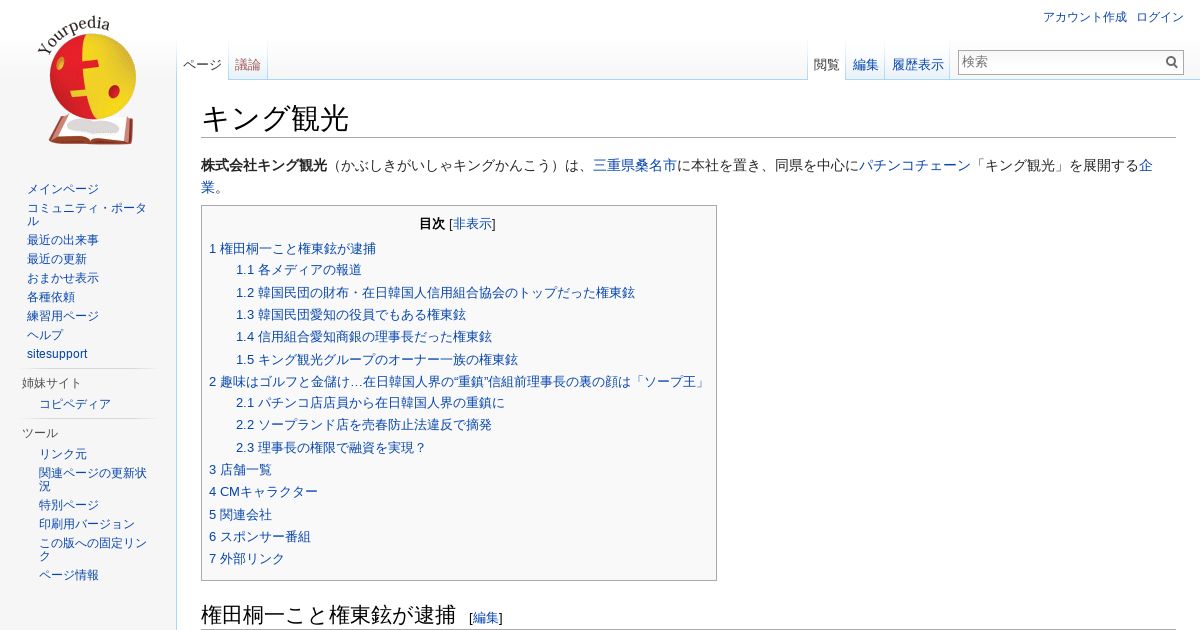Screen dimensions: 1200x630
Task: Jump to TOC 2.2 ソープランド店を売春防止法違反
Action: [364, 425]
